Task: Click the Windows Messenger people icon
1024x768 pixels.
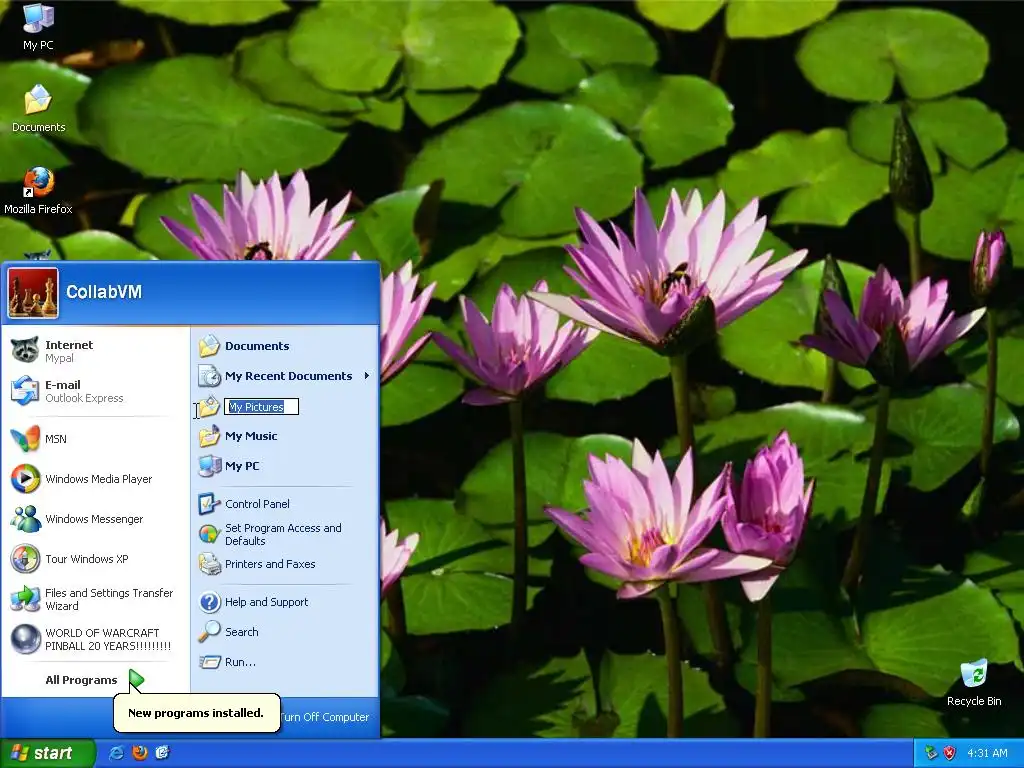Action: (25, 519)
